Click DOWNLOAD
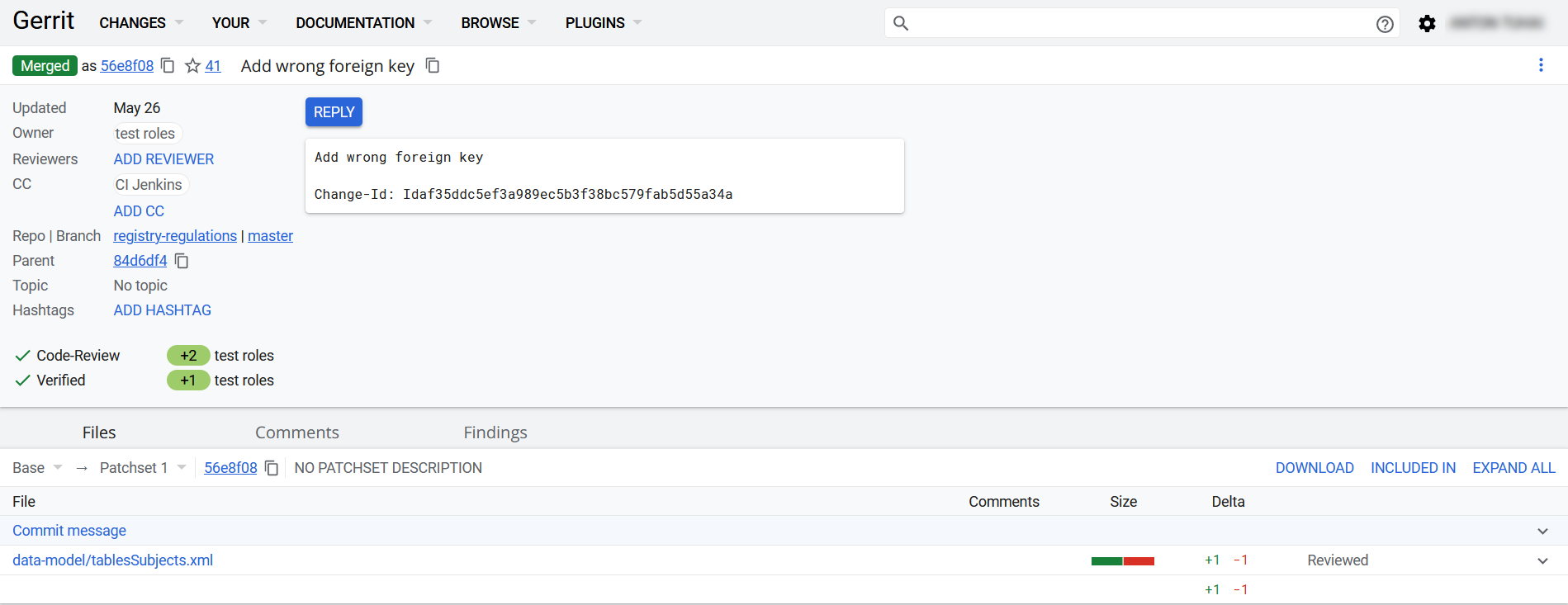Image resolution: width=1568 pixels, height=605 pixels. (1315, 468)
